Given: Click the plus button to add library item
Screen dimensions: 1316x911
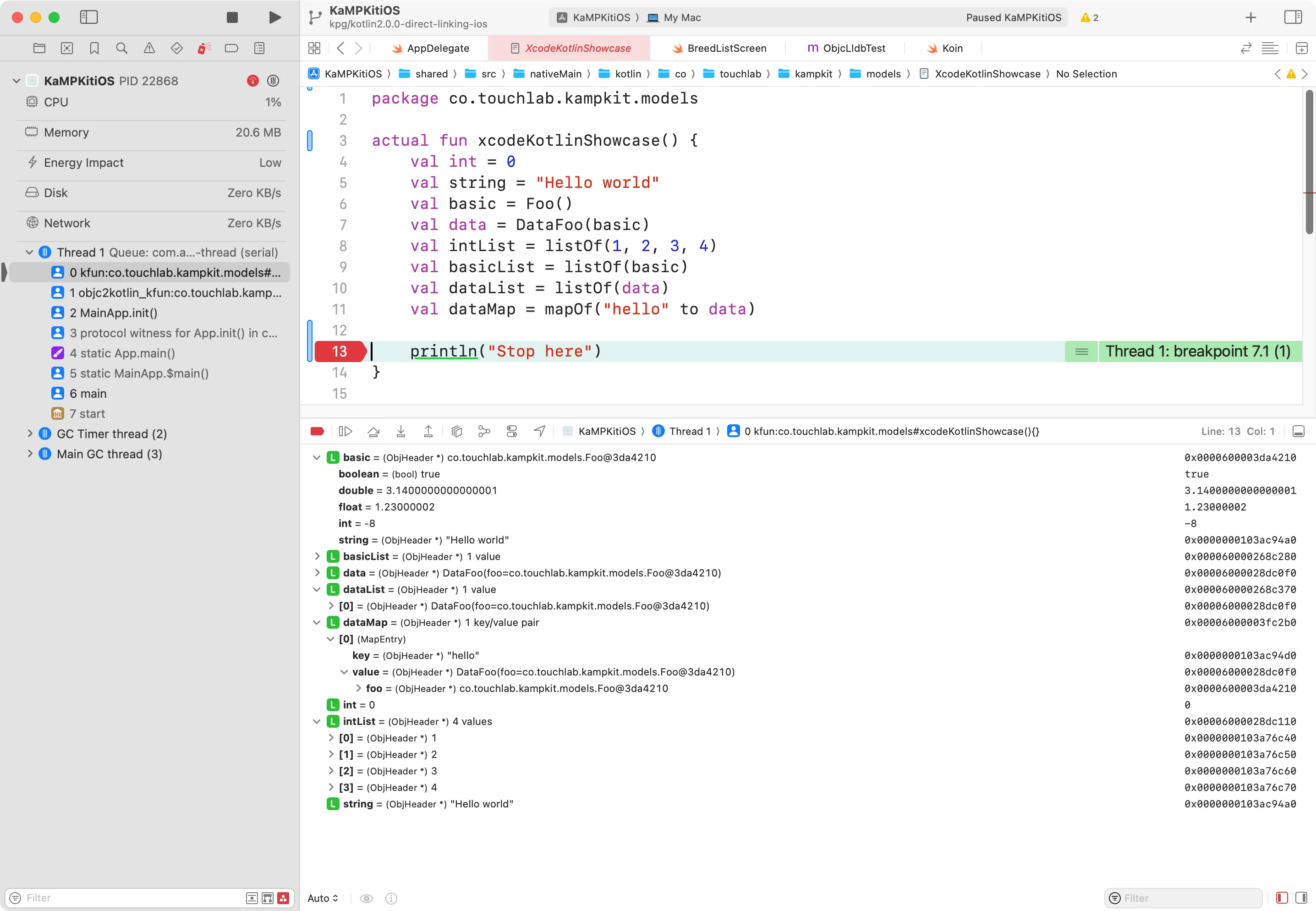Looking at the screenshot, I should (1250, 17).
